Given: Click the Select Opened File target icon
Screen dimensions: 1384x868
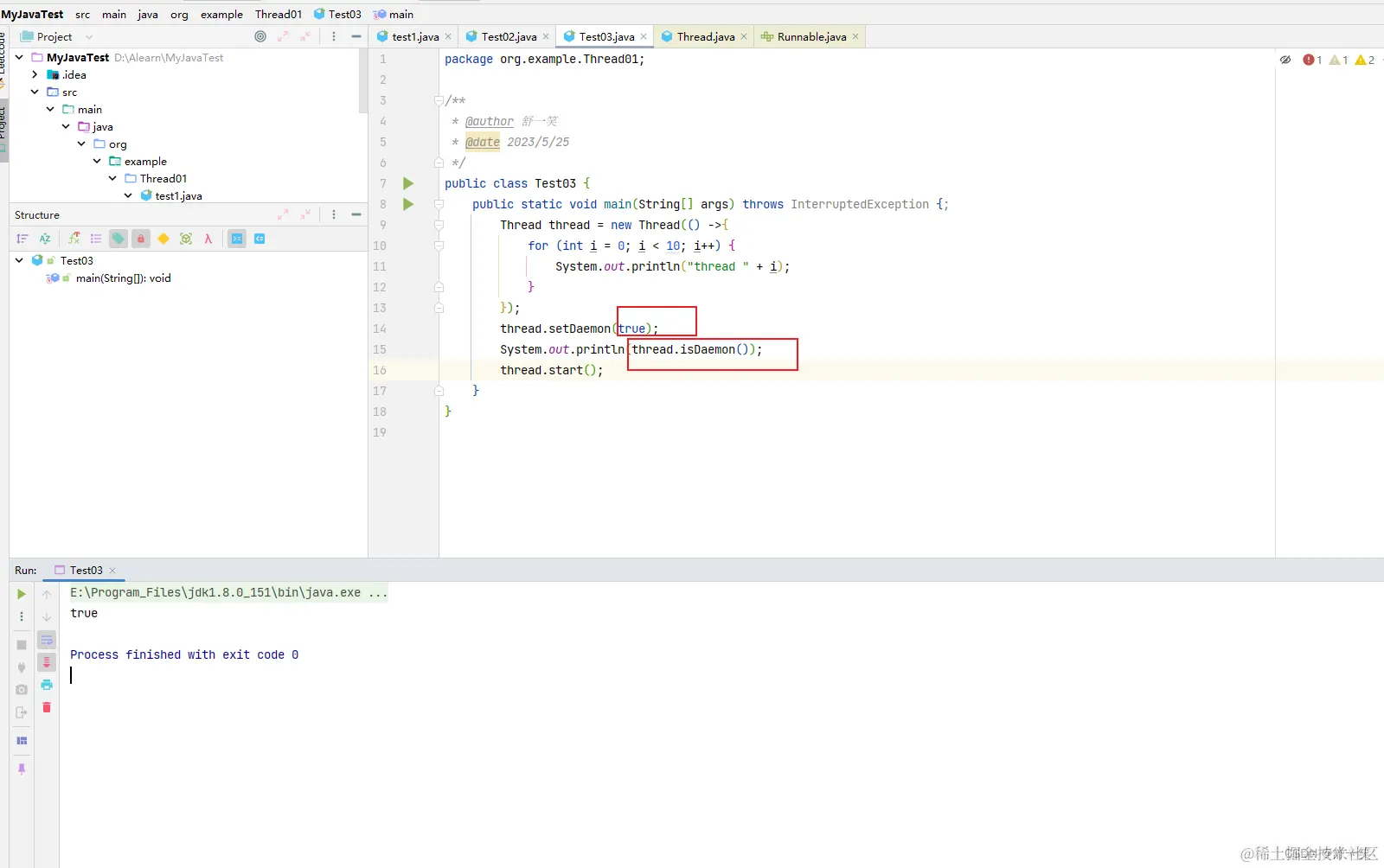Looking at the screenshot, I should 260,36.
